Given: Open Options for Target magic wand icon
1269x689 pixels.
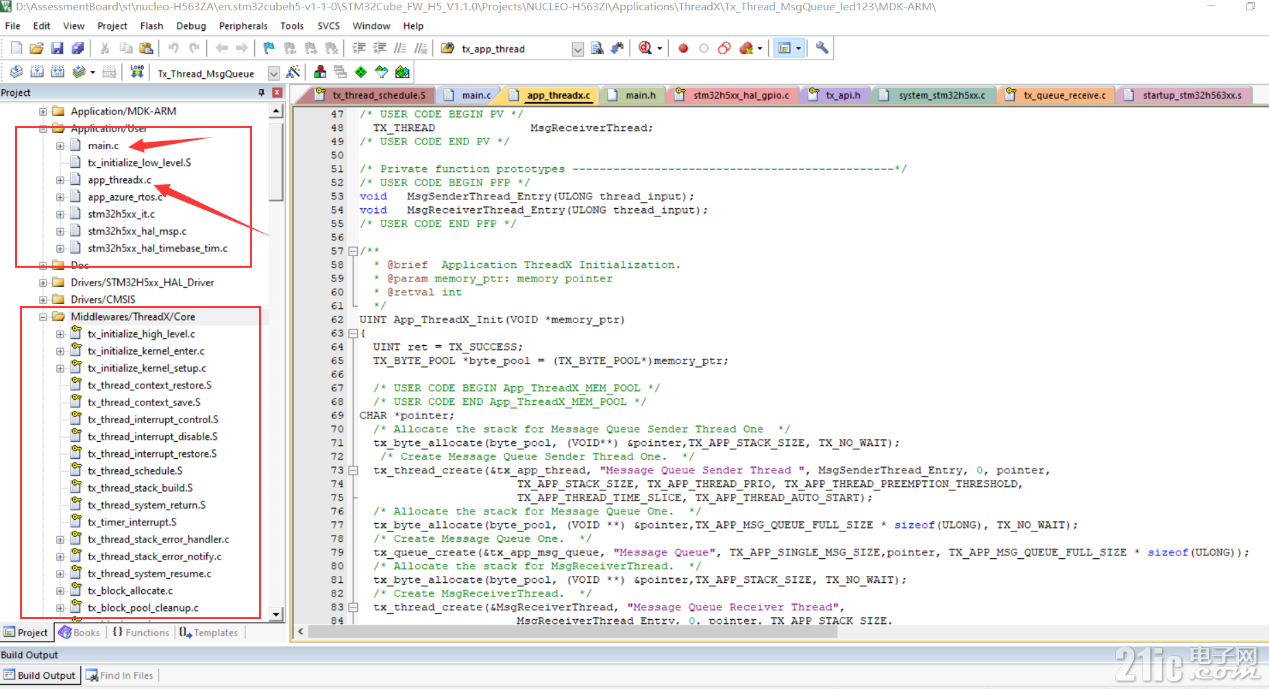Looking at the screenshot, I should pyautogui.click(x=293, y=72).
